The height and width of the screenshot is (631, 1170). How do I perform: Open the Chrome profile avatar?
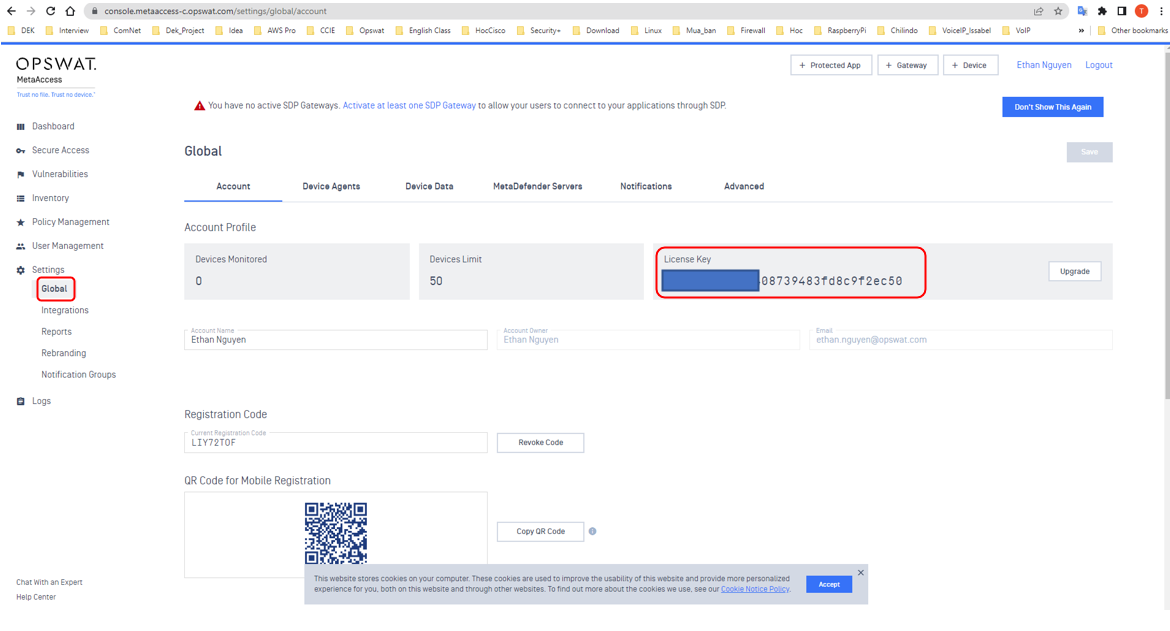[1141, 11]
